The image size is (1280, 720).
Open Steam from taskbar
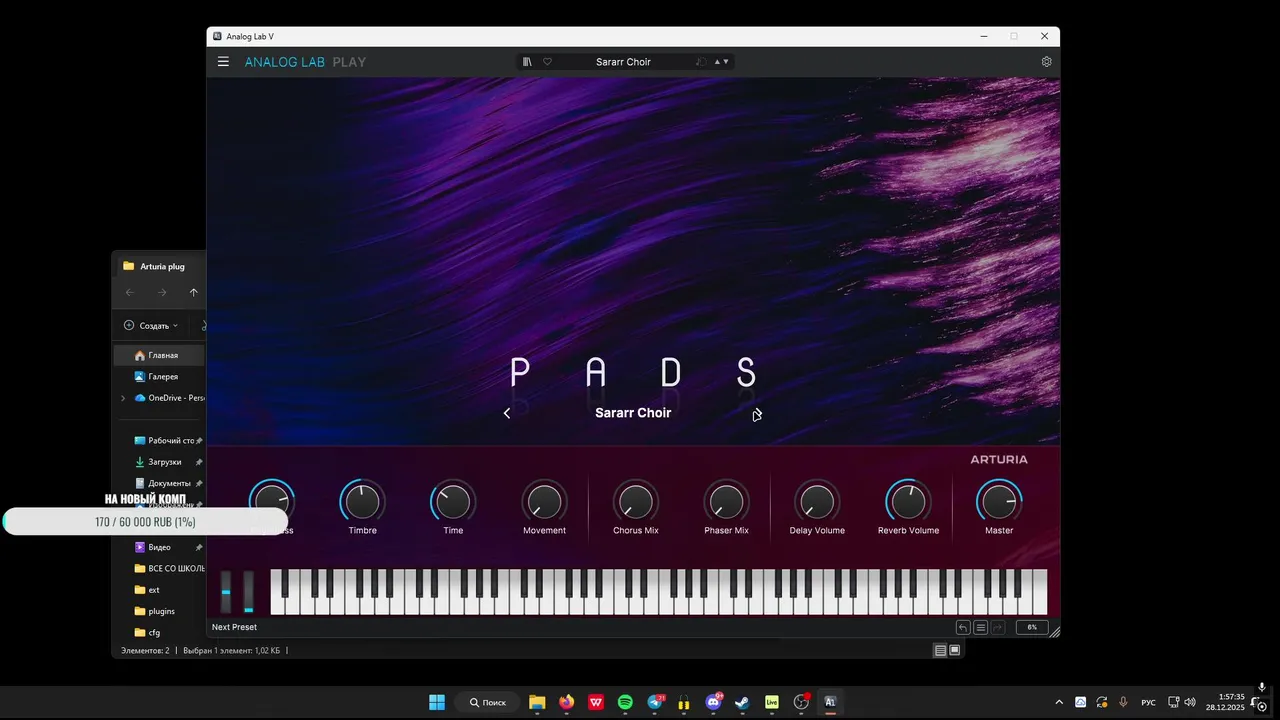click(742, 702)
